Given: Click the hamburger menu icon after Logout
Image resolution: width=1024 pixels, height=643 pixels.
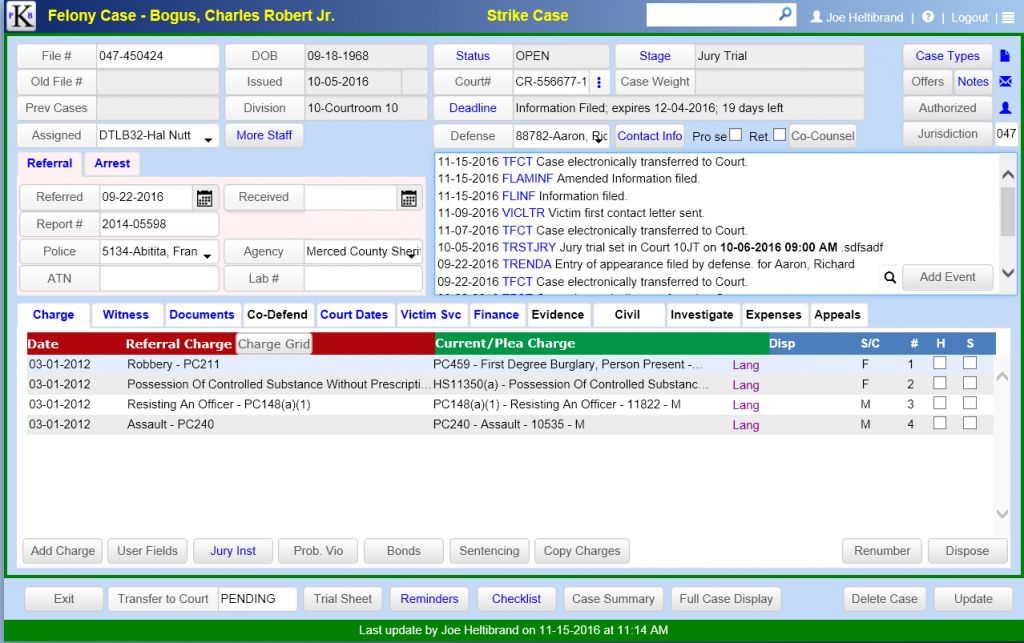Looking at the screenshot, I should point(1006,17).
